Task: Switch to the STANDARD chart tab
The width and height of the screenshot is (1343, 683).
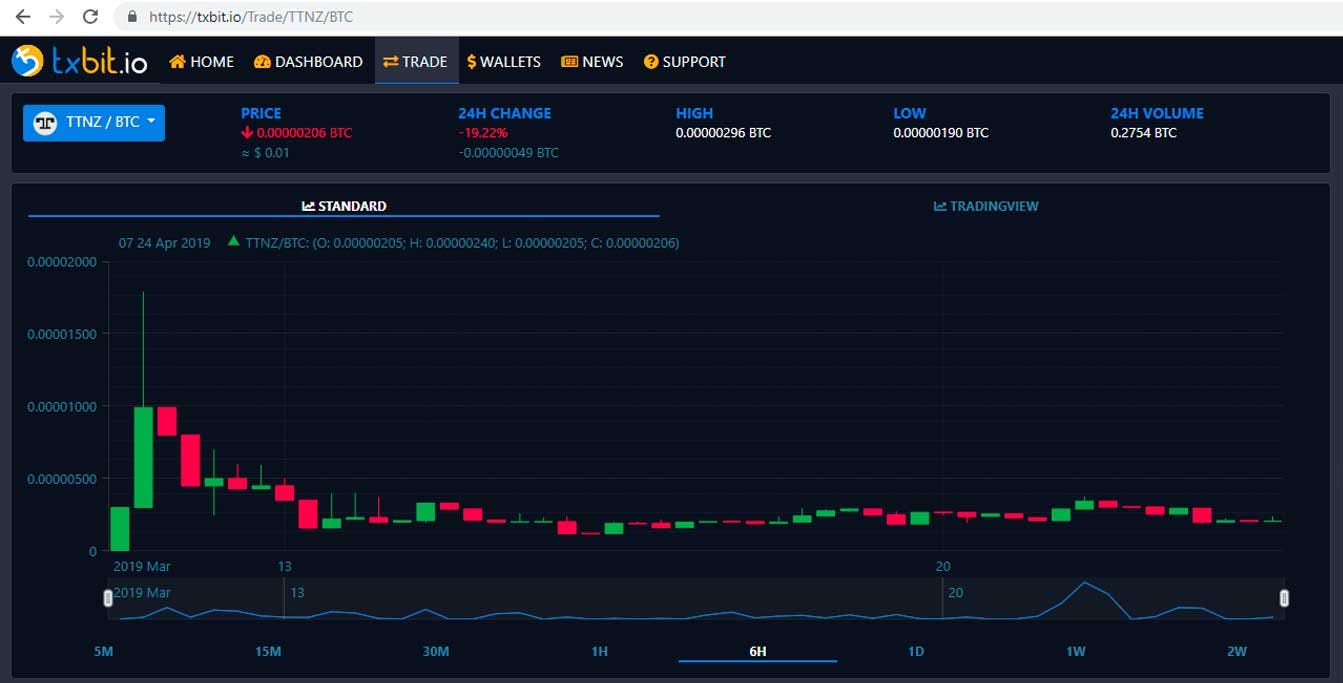Action: click(345, 205)
